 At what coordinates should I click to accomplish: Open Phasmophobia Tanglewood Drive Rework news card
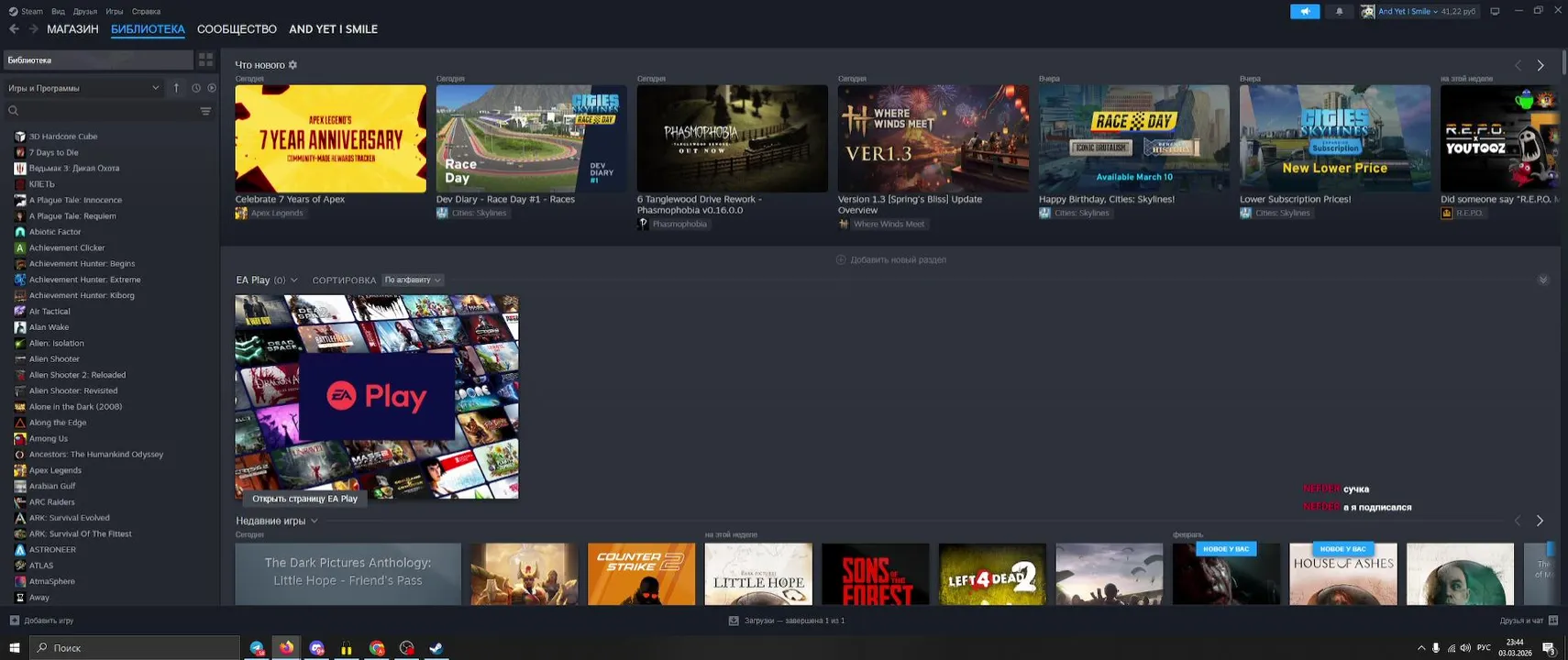click(732, 138)
